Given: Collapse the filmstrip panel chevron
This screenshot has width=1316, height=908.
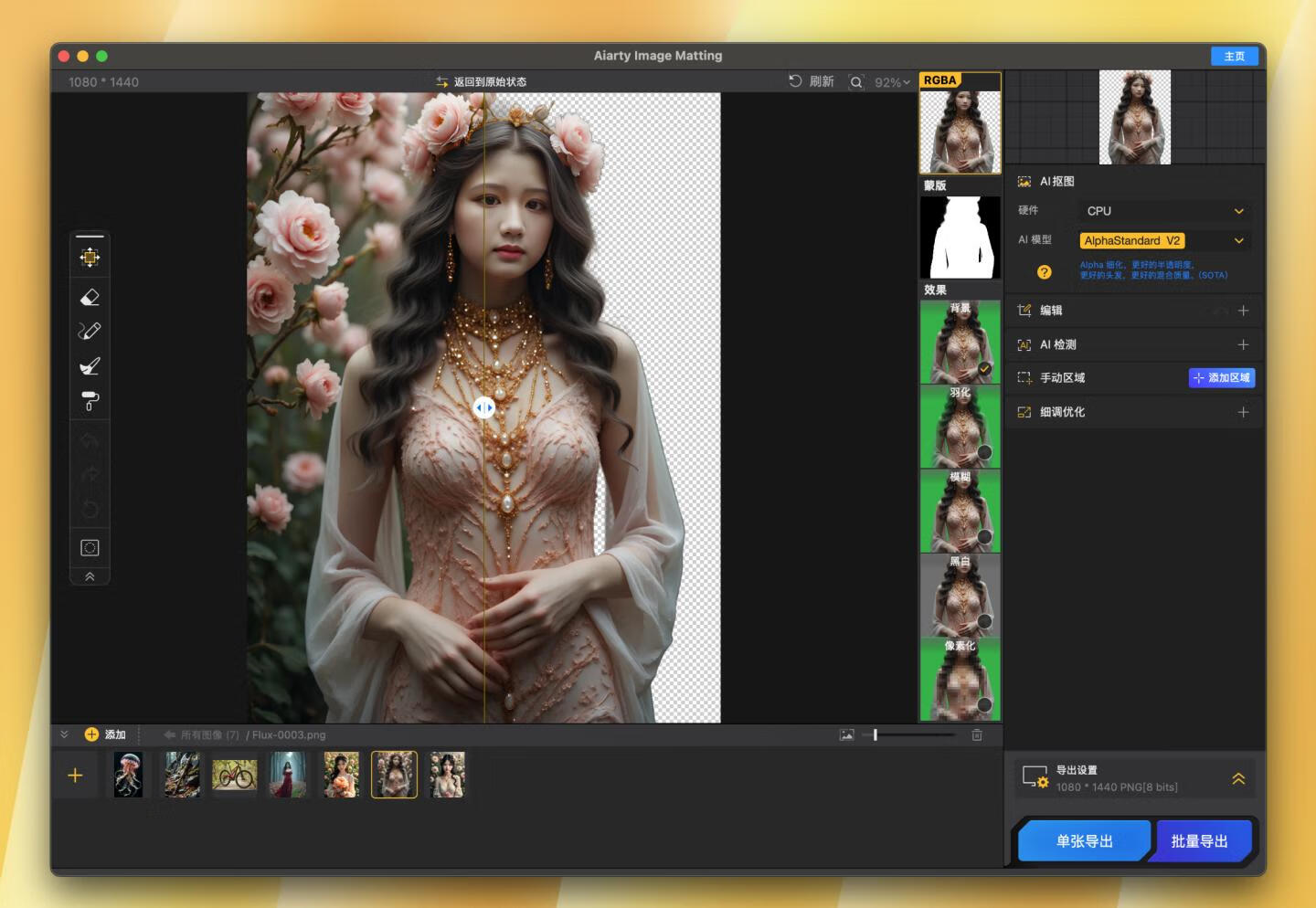Looking at the screenshot, I should (x=64, y=734).
